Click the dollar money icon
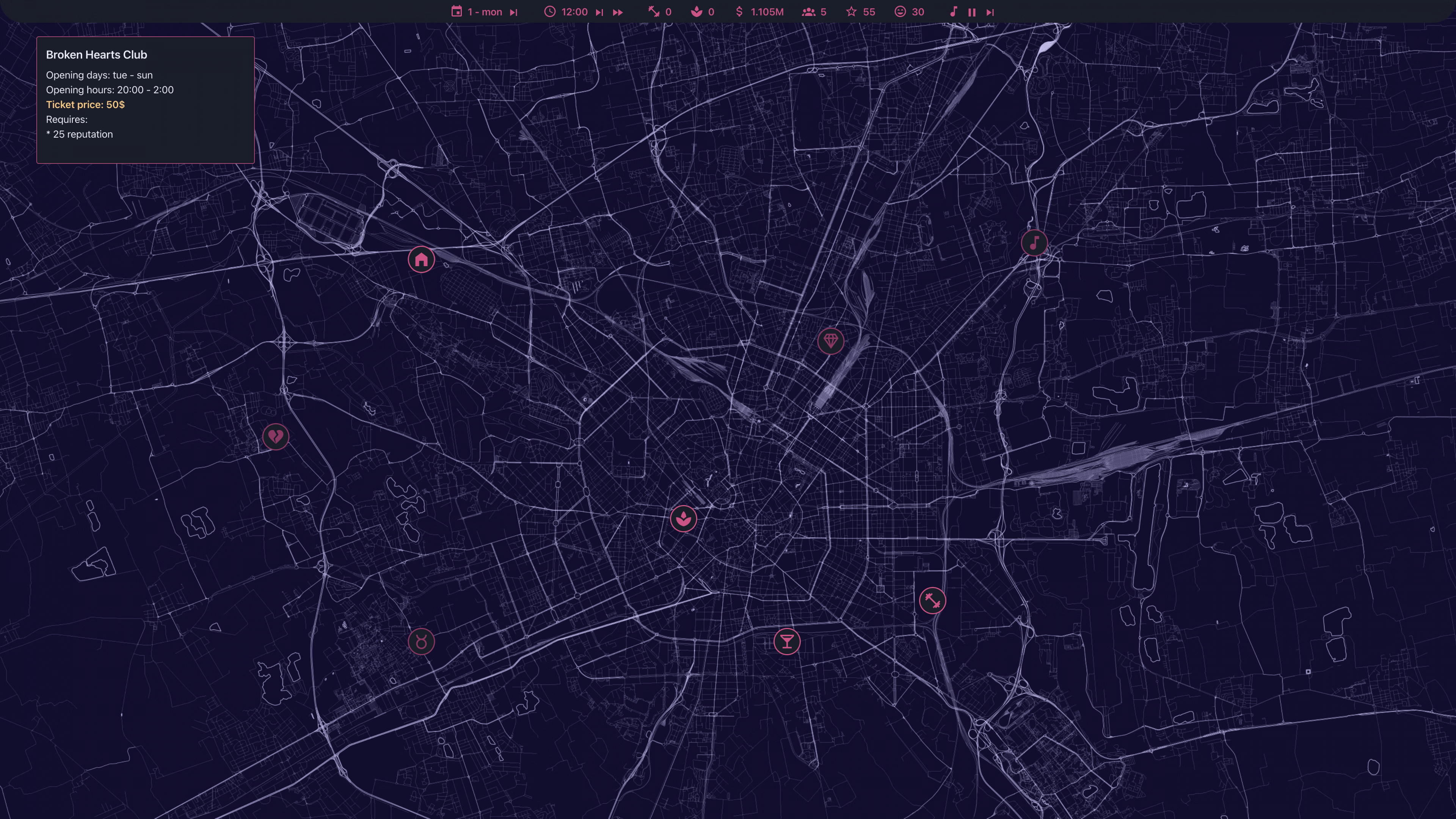The image size is (1456, 819). [739, 11]
